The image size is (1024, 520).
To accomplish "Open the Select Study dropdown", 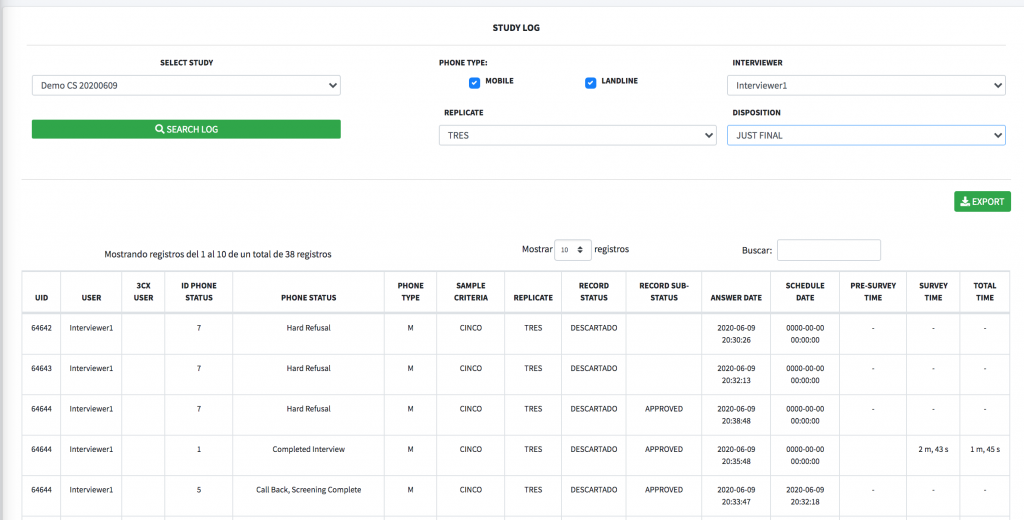I will (x=186, y=86).
